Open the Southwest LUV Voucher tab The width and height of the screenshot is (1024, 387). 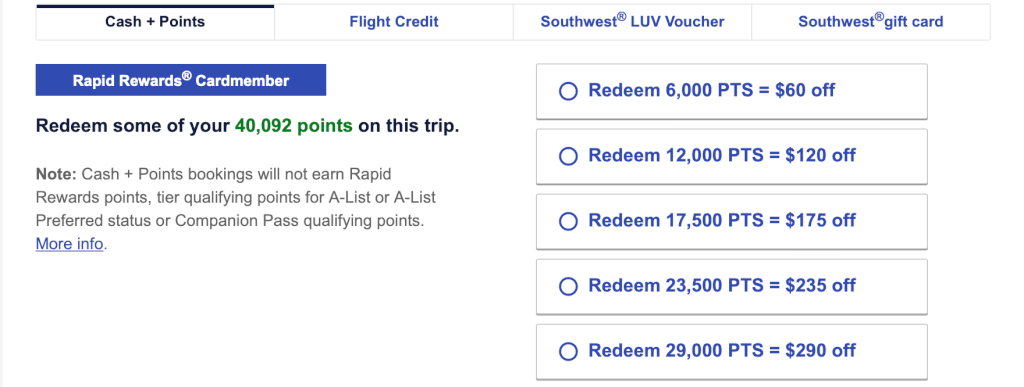[632, 22]
